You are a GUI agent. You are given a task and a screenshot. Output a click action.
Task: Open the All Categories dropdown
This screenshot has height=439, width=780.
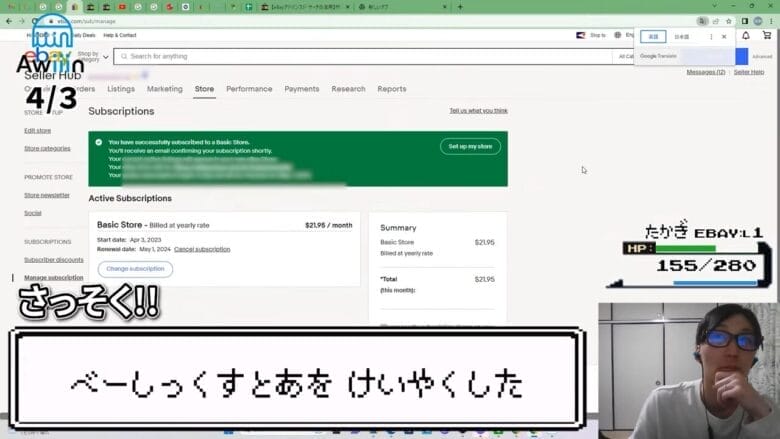(x=626, y=57)
